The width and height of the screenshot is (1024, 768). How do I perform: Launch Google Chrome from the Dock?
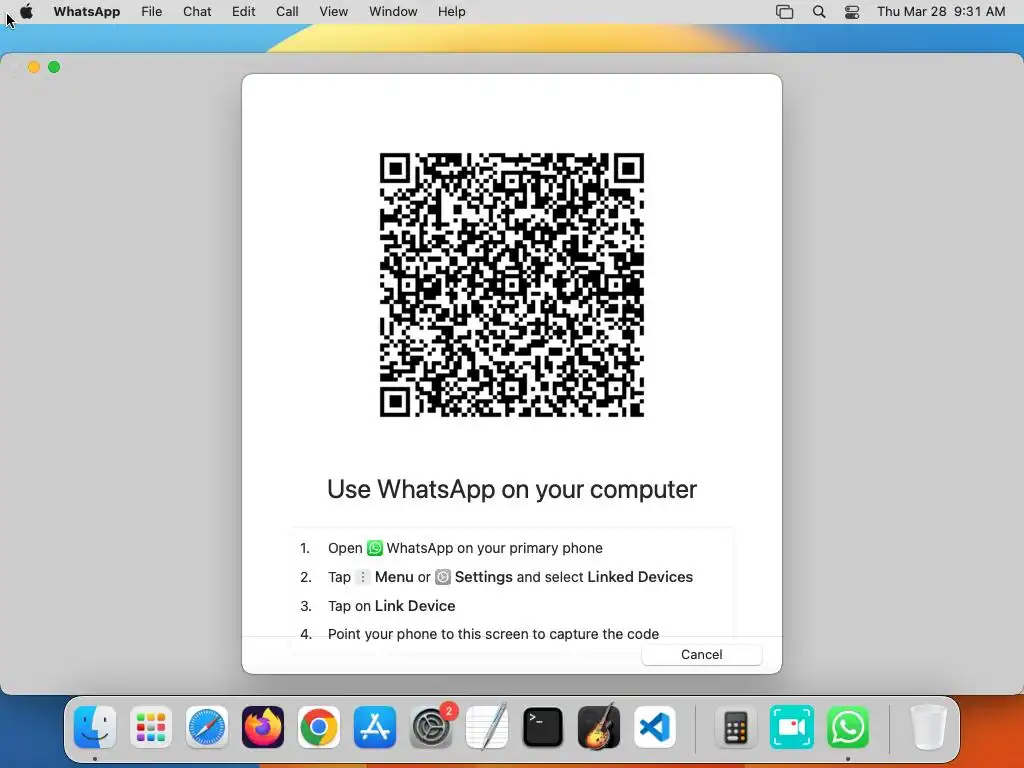pyautogui.click(x=319, y=727)
